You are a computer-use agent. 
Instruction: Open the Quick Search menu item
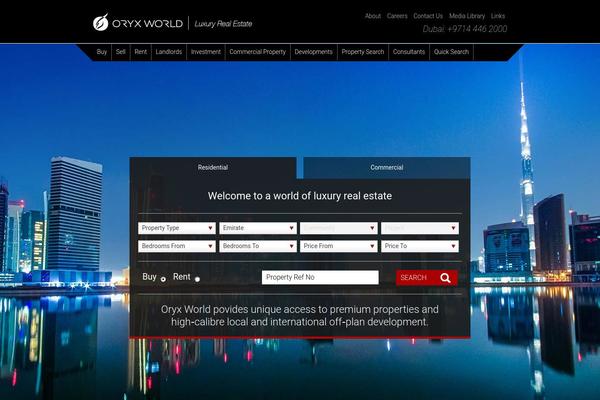pos(451,52)
